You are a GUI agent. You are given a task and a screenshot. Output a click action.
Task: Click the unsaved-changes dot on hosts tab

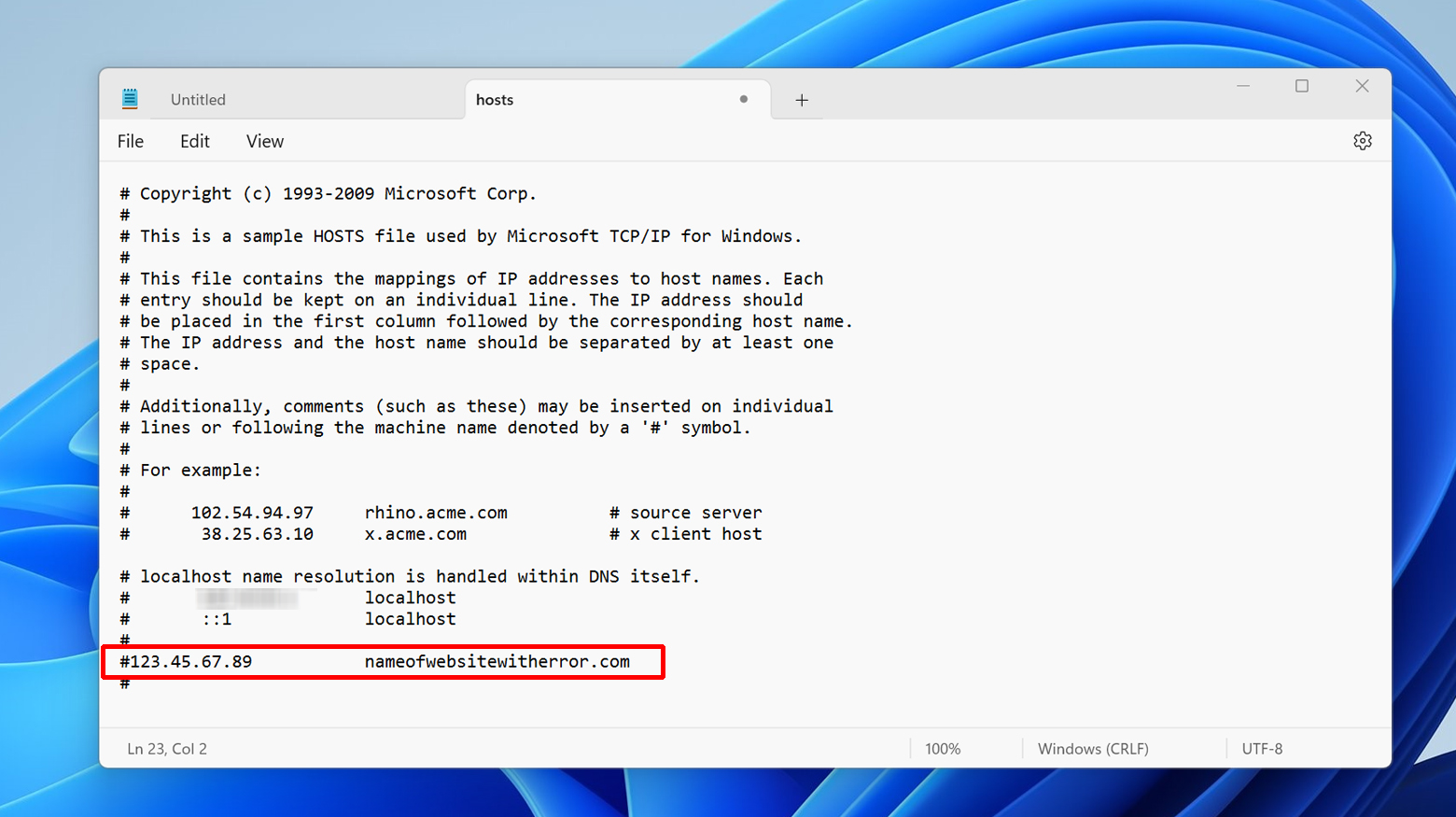pyautogui.click(x=744, y=99)
